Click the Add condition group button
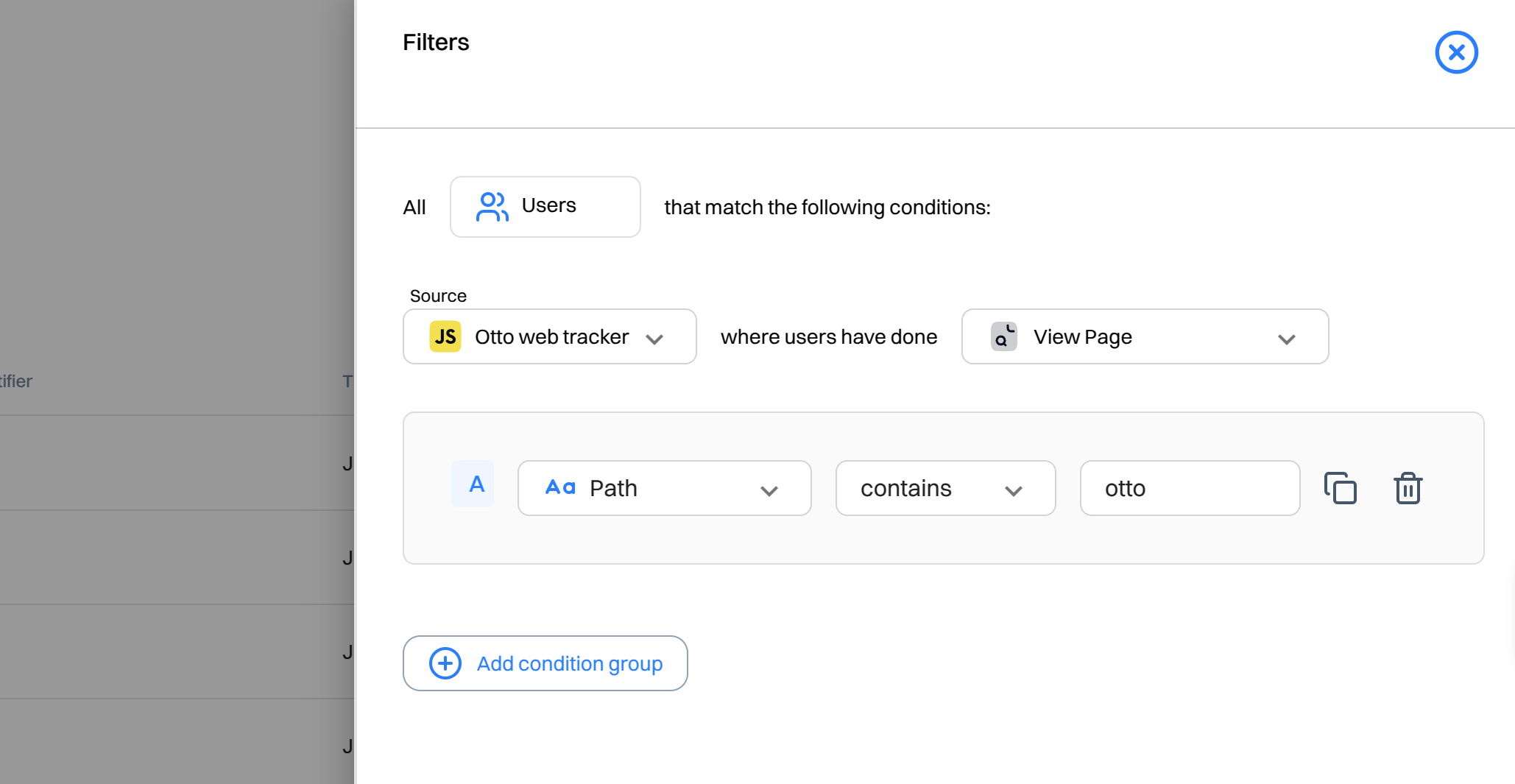Viewport: 1515px width, 784px height. coord(545,663)
